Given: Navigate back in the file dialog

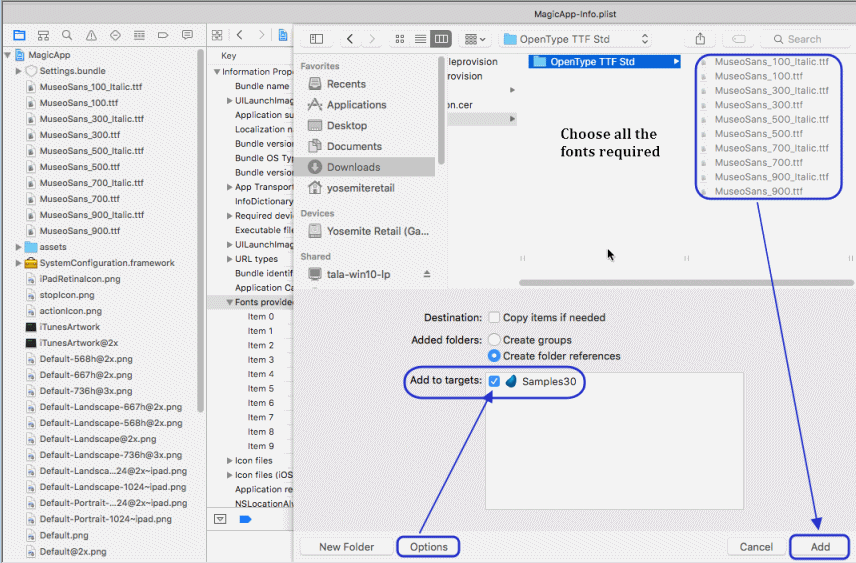Looking at the screenshot, I should [350, 39].
